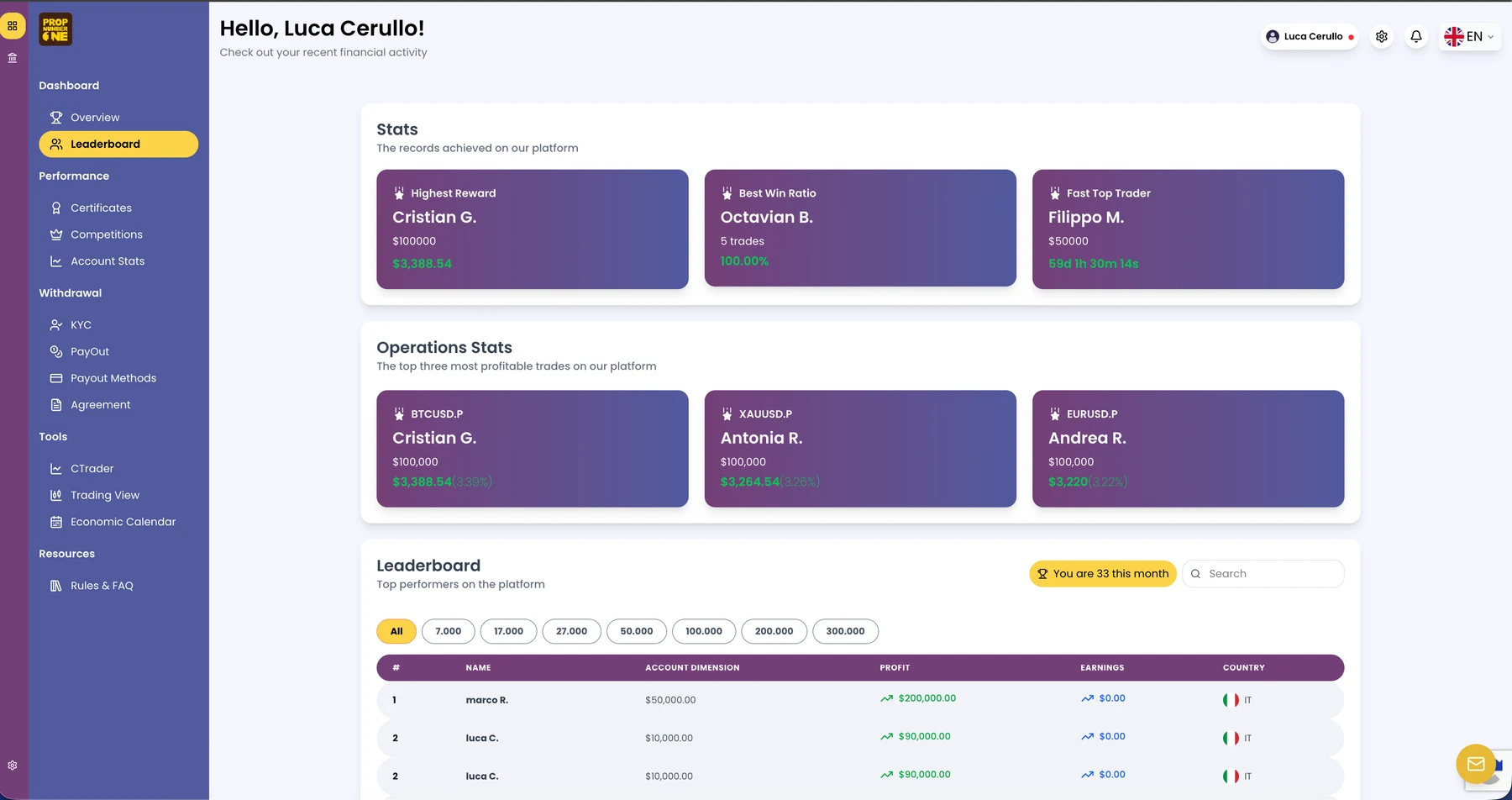Viewport: 1512px width, 800px height.
Task: Open Rules & FAQ
Action: pyautogui.click(x=118, y=586)
